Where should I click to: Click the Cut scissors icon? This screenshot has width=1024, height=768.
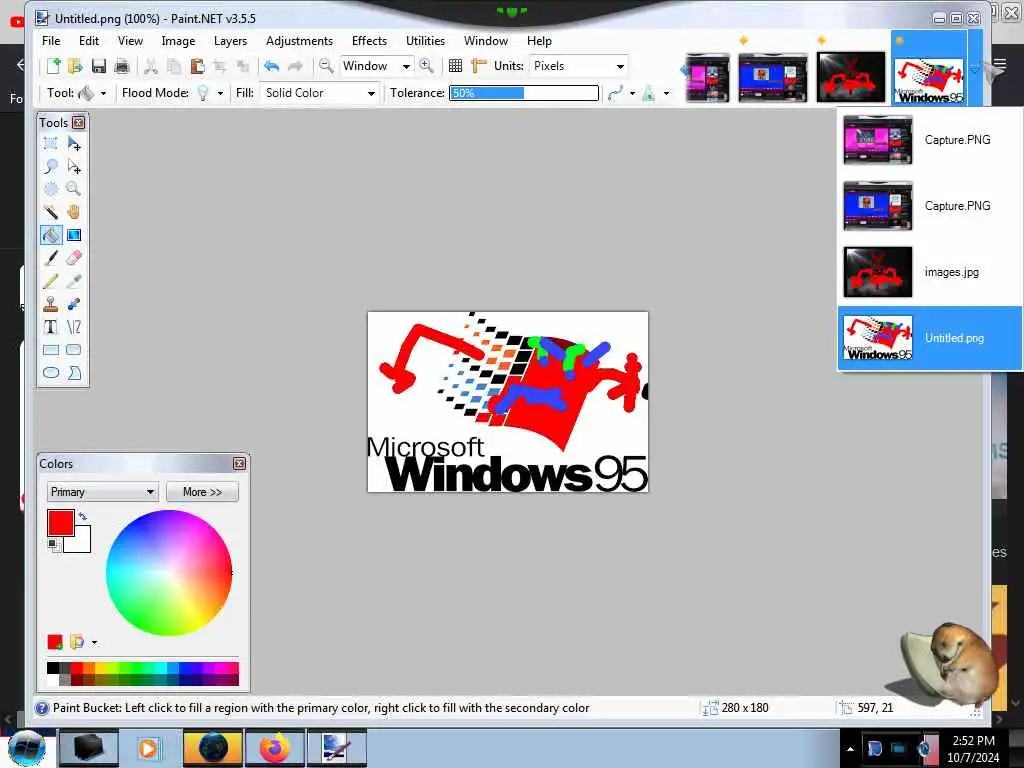[151, 66]
